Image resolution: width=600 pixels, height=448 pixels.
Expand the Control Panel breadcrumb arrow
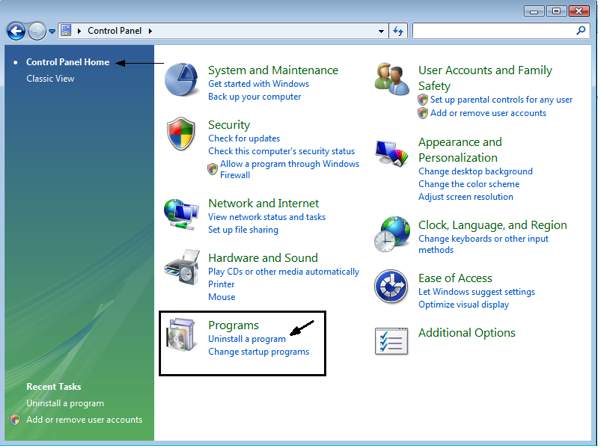click(x=151, y=32)
